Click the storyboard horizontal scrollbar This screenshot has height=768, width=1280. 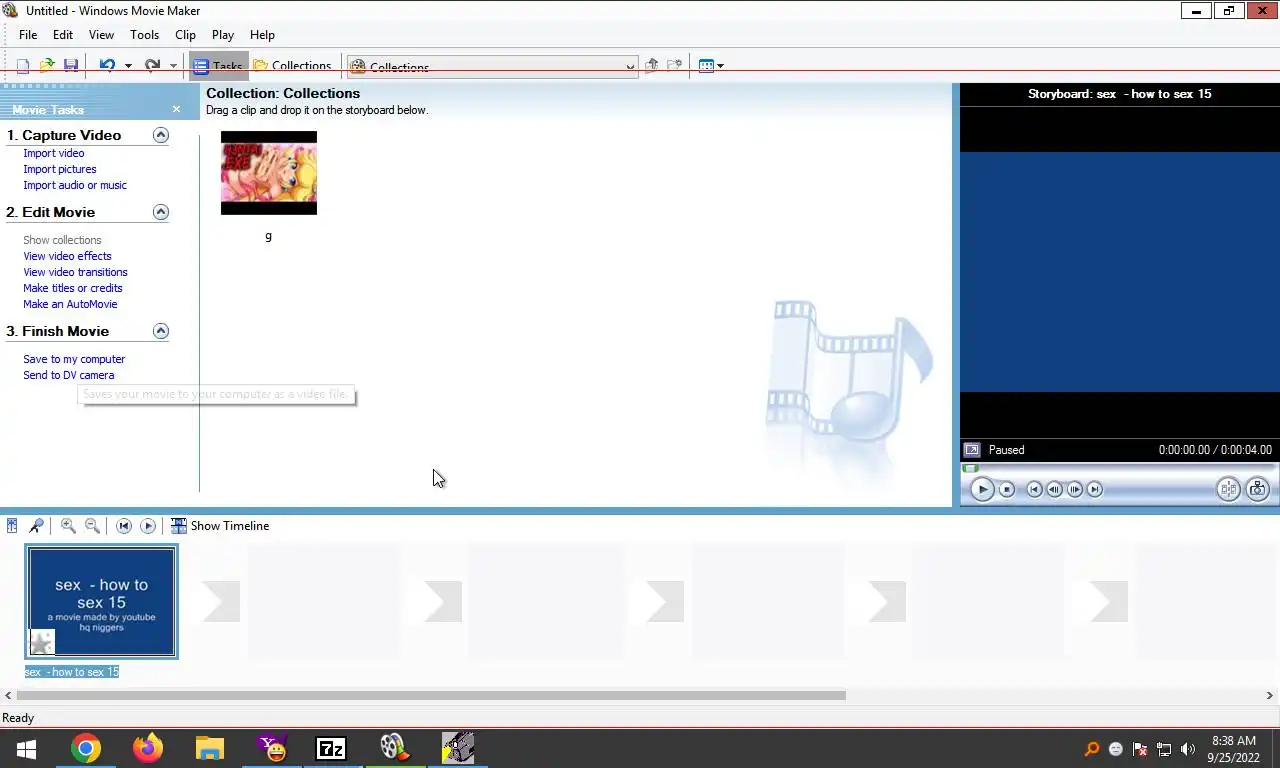pos(431,695)
